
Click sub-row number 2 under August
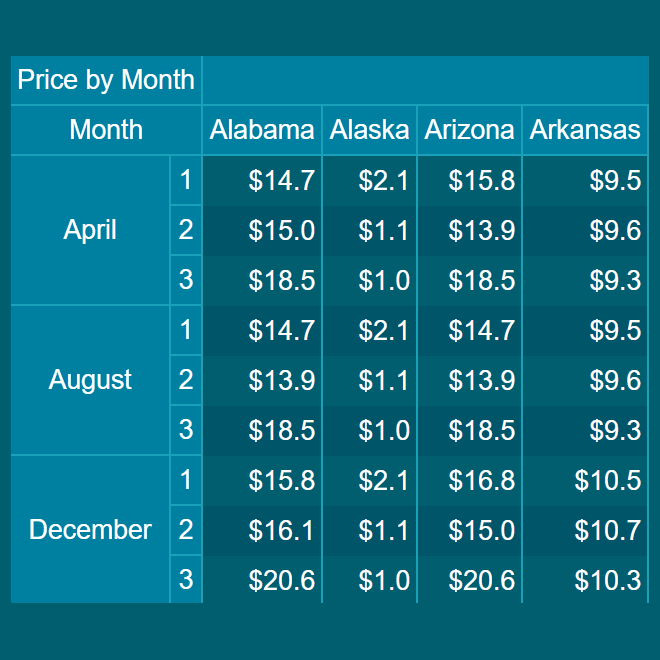coord(186,380)
